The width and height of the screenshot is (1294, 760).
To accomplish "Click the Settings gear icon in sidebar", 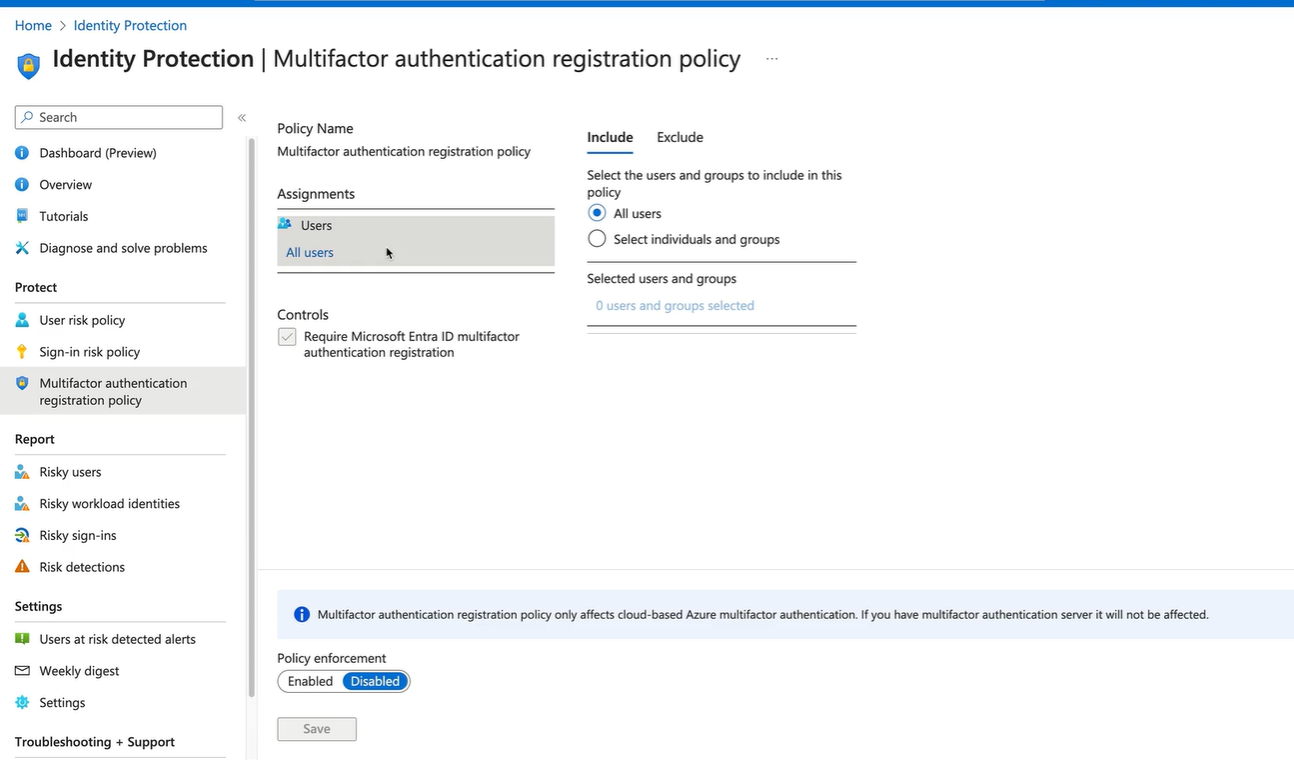I will point(22,703).
